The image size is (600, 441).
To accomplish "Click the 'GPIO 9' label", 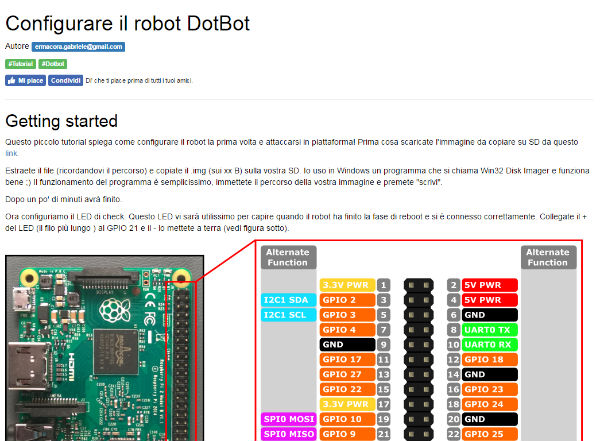I will 347,434.
